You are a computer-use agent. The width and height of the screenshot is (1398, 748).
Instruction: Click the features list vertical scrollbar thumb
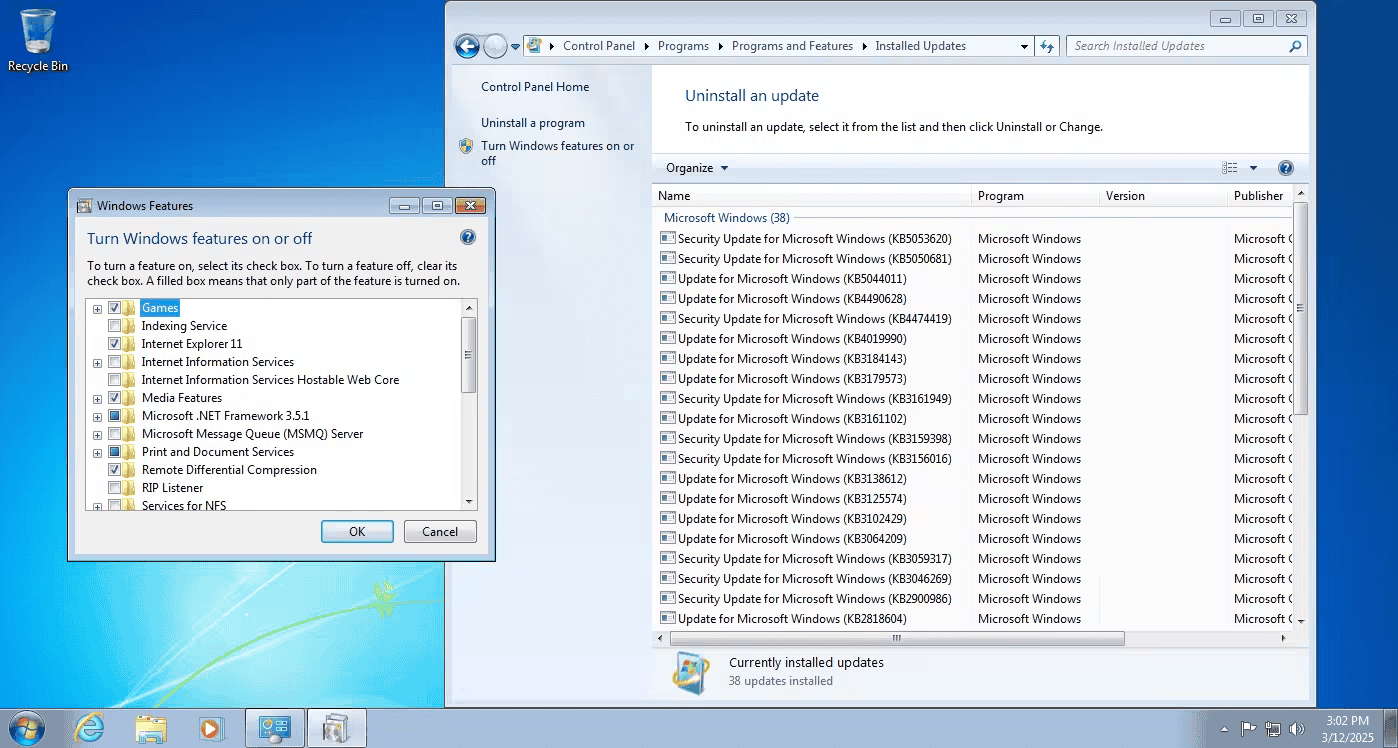pos(469,355)
